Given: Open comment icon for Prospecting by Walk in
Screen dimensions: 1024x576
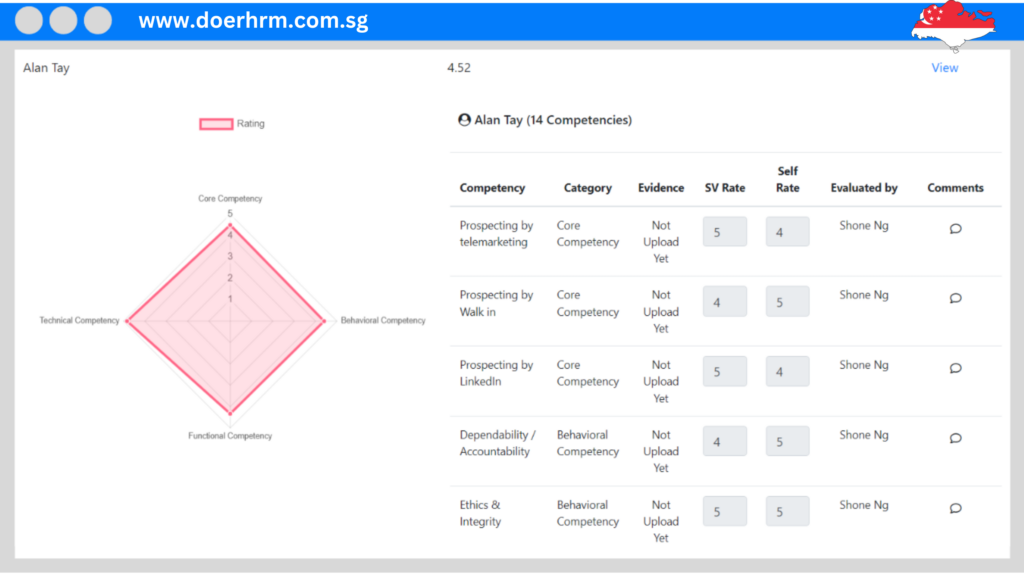Looking at the screenshot, I should [955, 298].
